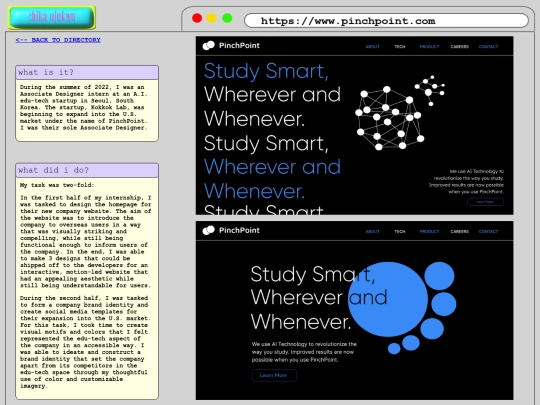Image resolution: width=540 pixels, height=405 pixels.
Task: Click the 'what did i do?' heading
Action: click(87, 170)
